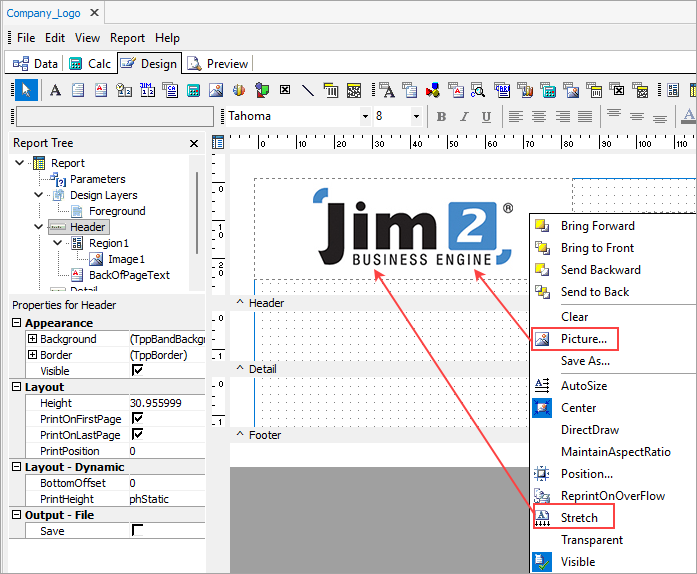Expand the Background property

(x=32, y=338)
